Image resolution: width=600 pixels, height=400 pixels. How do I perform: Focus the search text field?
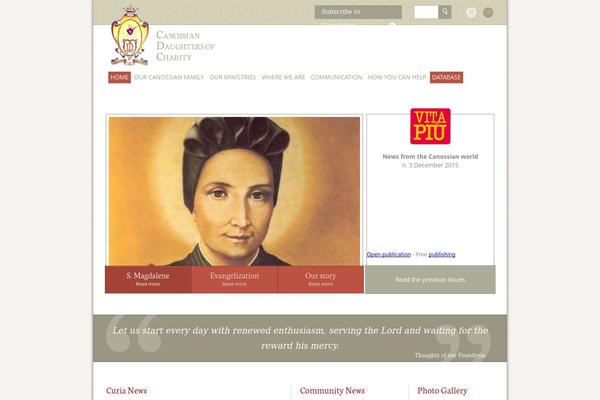(x=426, y=12)
